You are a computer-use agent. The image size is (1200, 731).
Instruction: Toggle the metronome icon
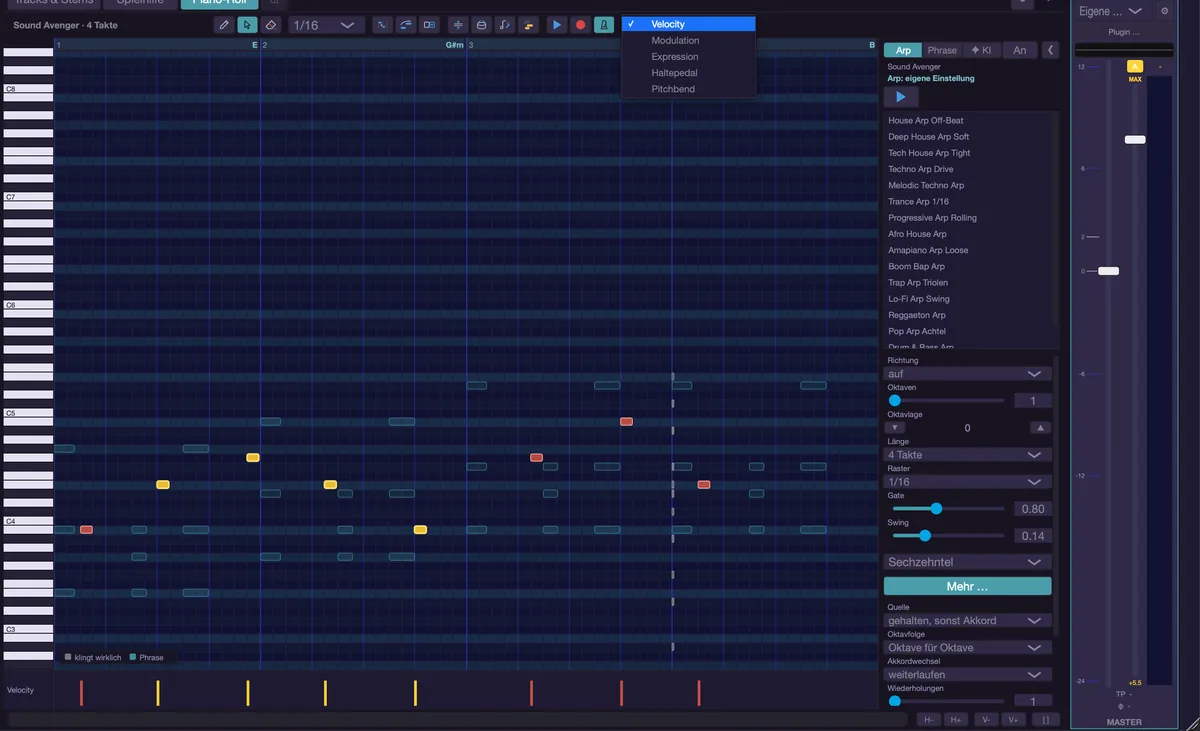click(x=604, y=25)
